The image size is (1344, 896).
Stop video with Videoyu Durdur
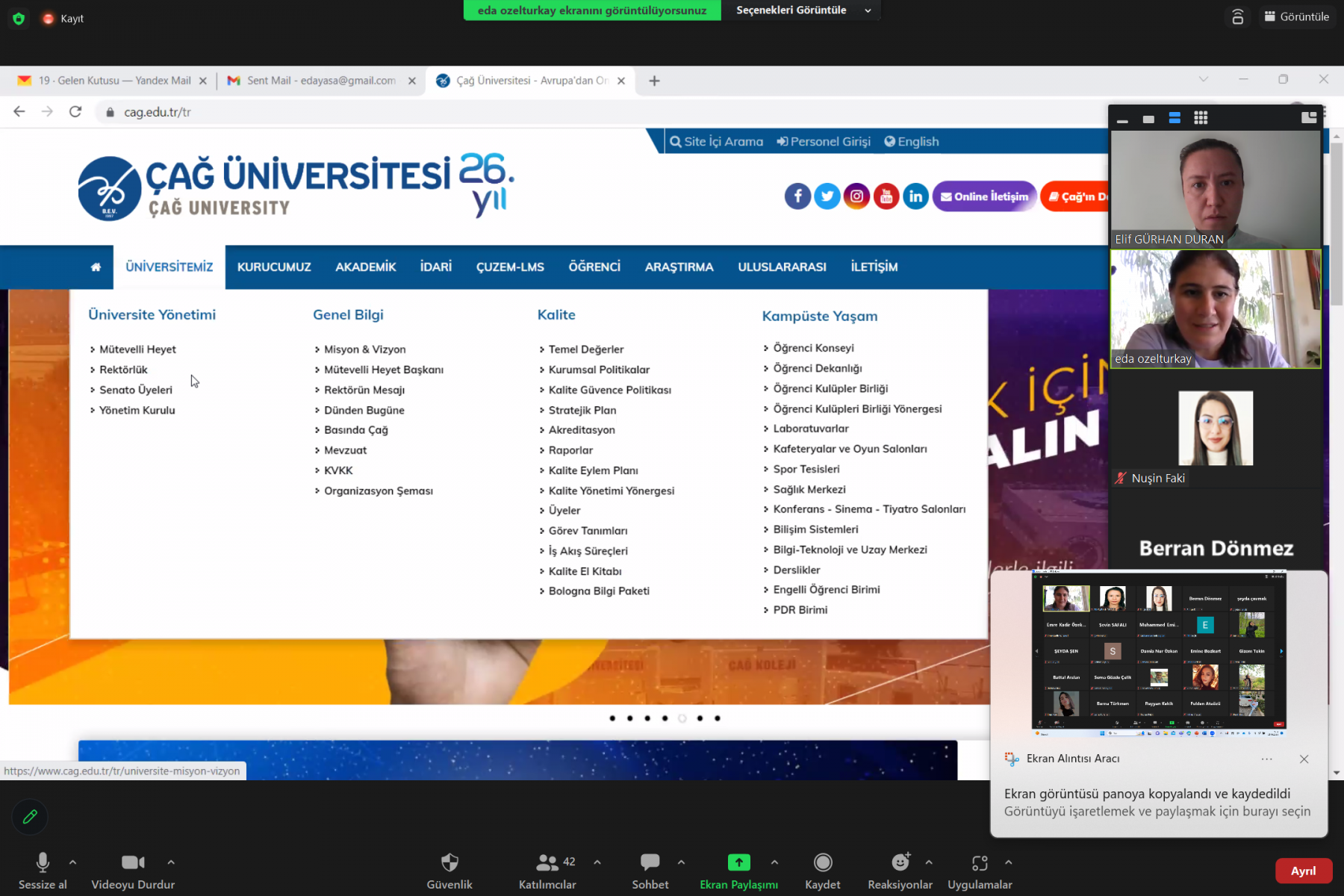pos(133,871)
